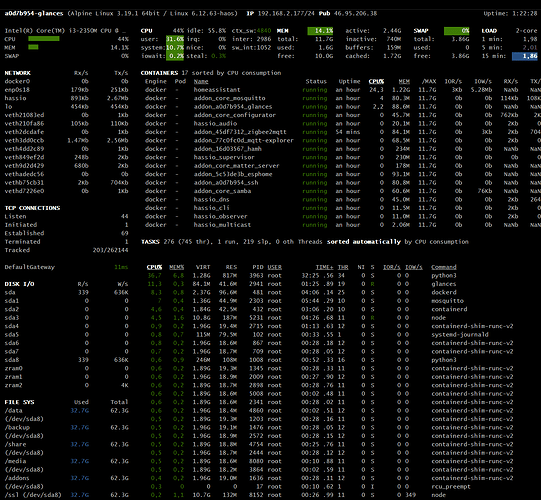Screen dimensions: 541x500
Task: Click the THR column header in tasks
Action: pyautogui.click(x=343, y=267)
